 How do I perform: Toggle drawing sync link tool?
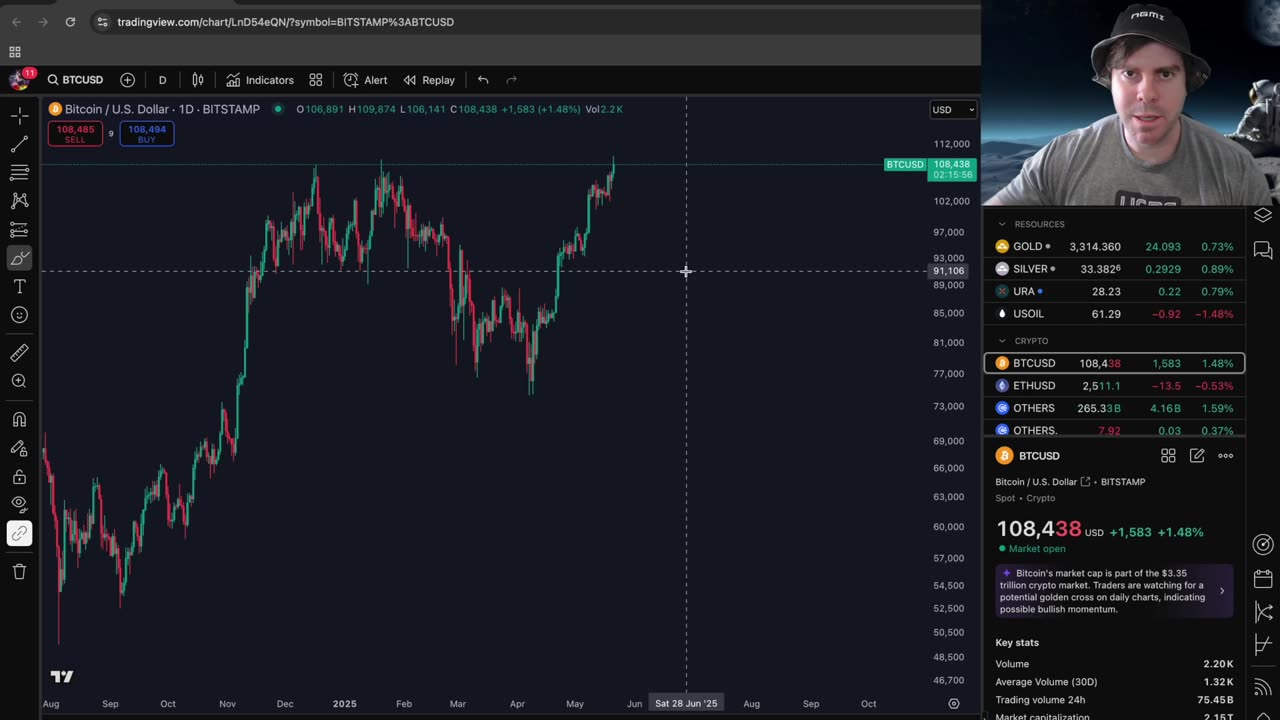coord(19,534)
